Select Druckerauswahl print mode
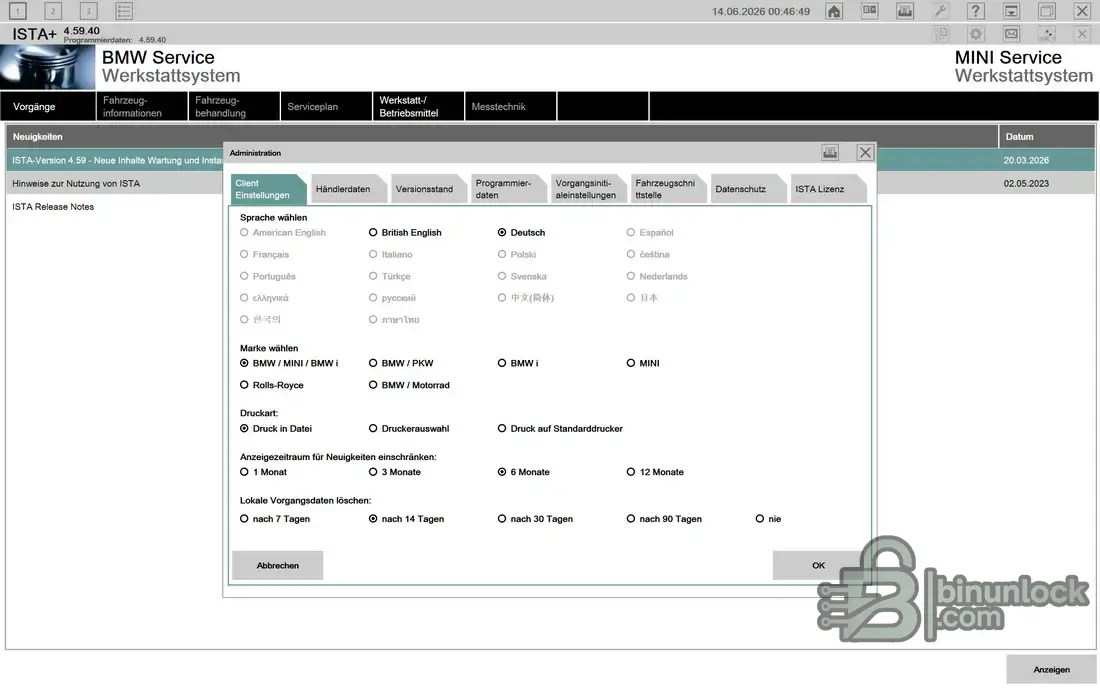1100x688 pixels. point(409,429)
